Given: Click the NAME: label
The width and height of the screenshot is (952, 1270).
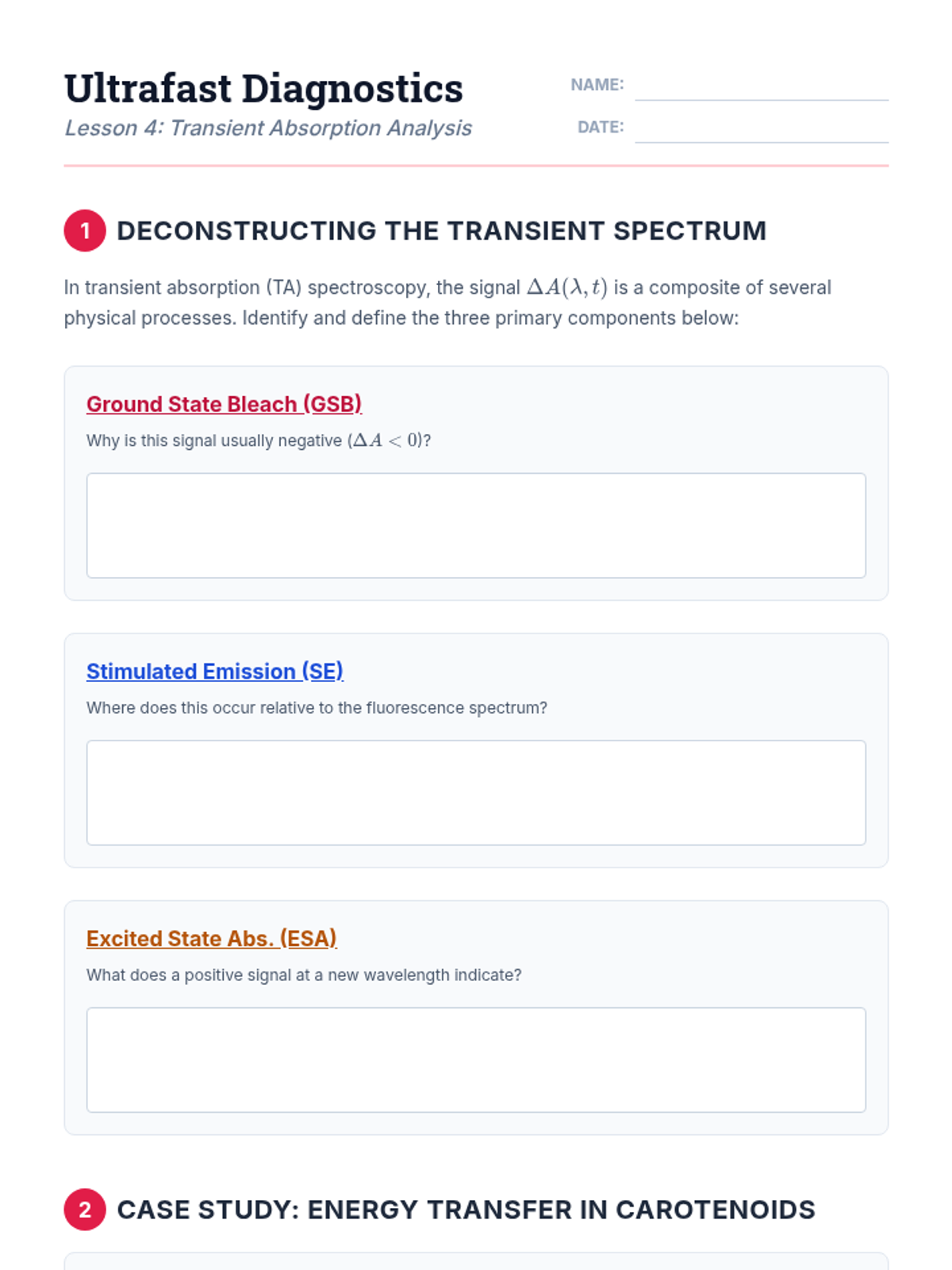Looking at the screenshot, I should 597,85.
